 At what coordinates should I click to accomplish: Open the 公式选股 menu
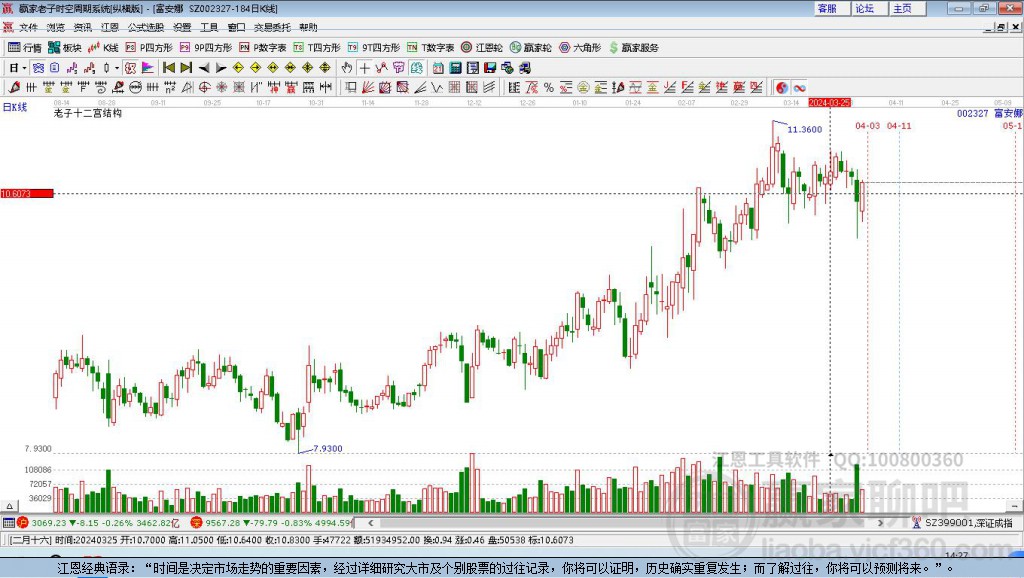point(146,27)
